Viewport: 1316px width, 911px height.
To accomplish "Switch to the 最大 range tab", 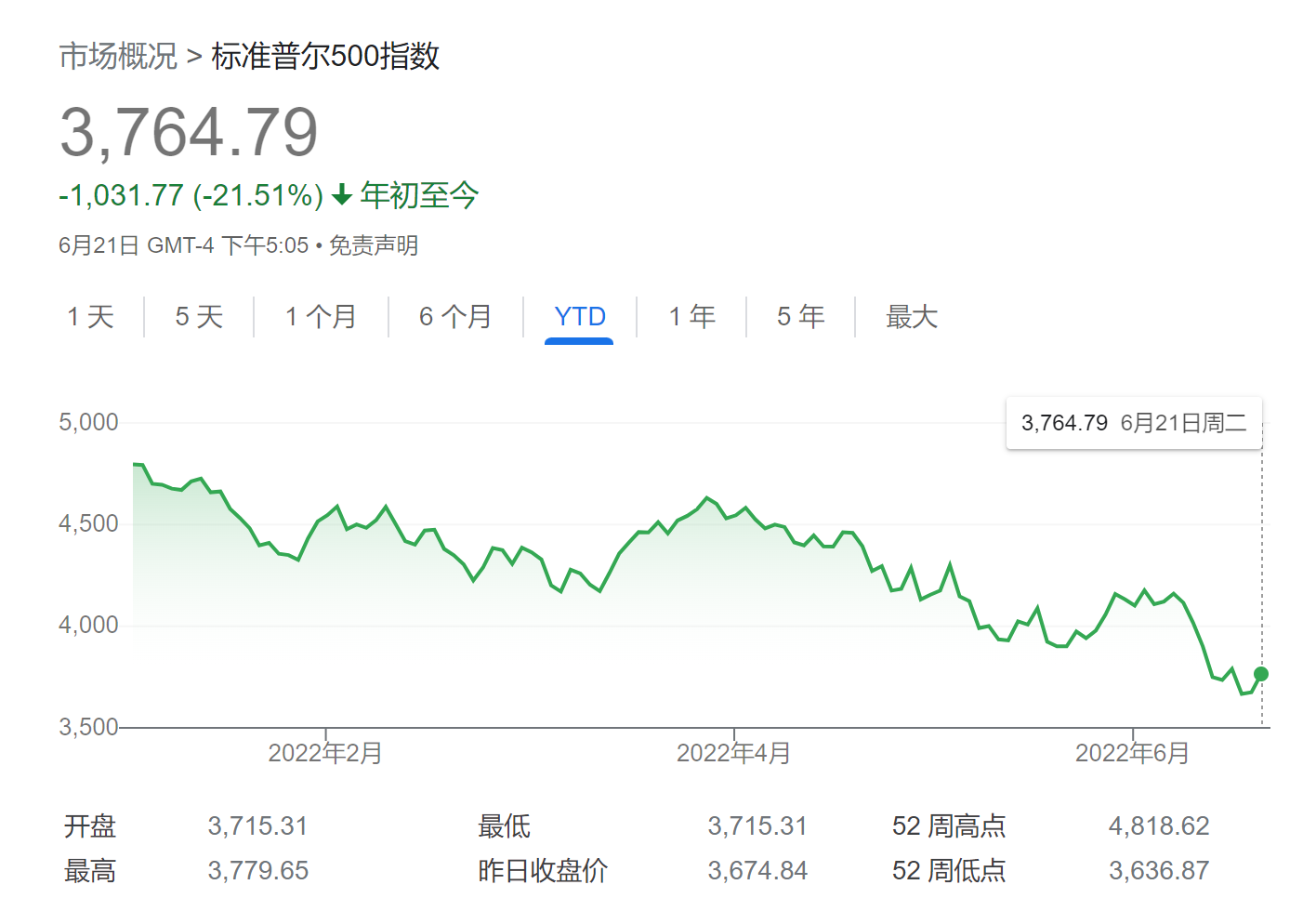I will pyautogui.click(x=912, y=317).
